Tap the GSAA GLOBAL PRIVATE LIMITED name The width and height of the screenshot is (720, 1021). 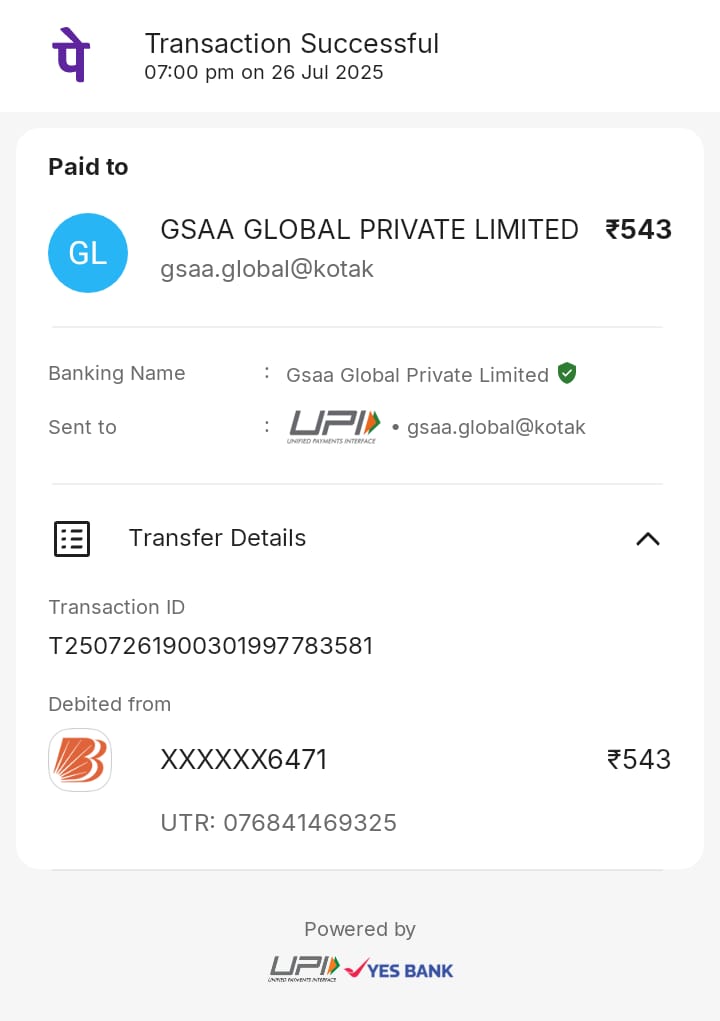point(369,230)
